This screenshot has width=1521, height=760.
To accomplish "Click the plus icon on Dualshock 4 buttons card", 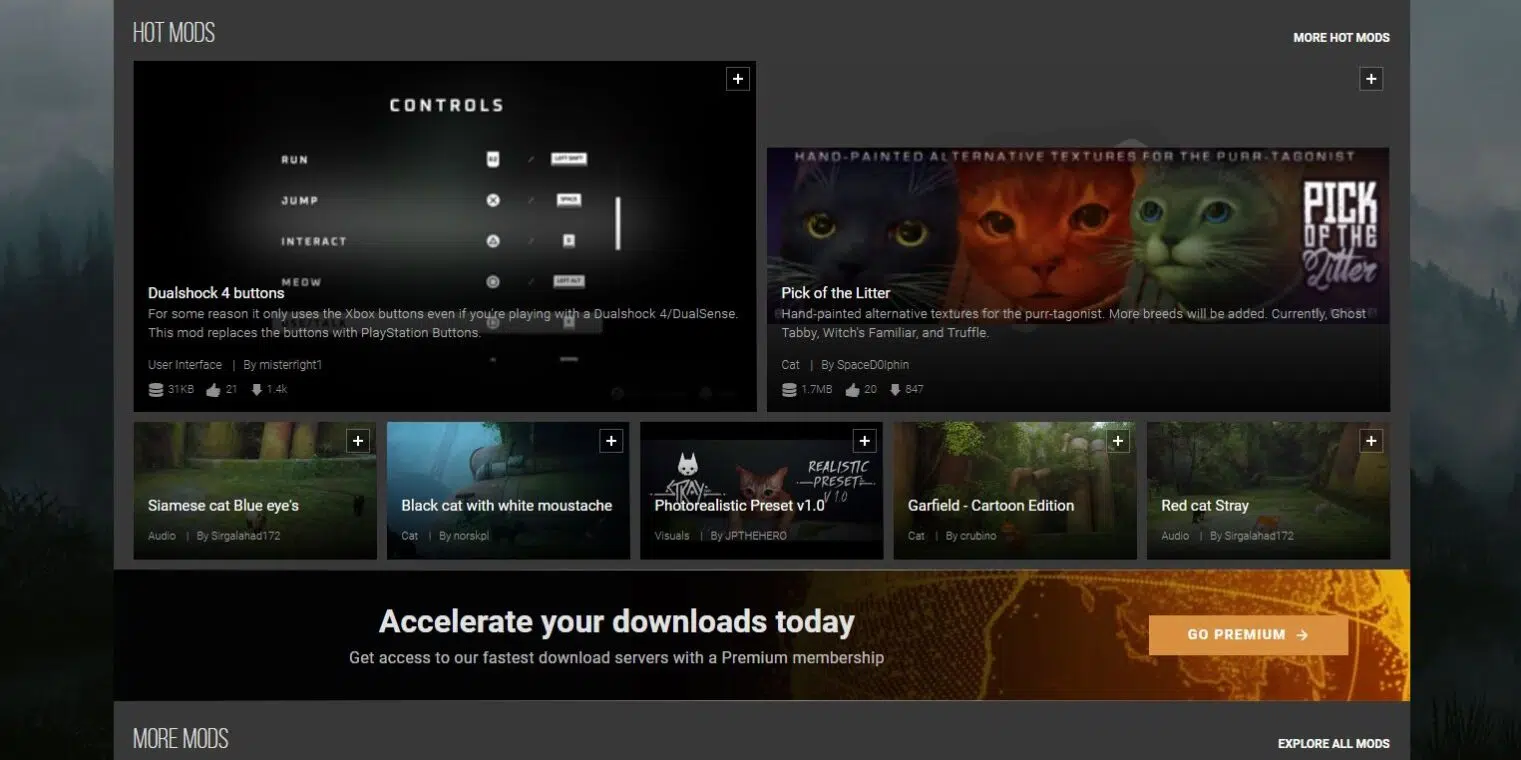I will coord(737,79).
